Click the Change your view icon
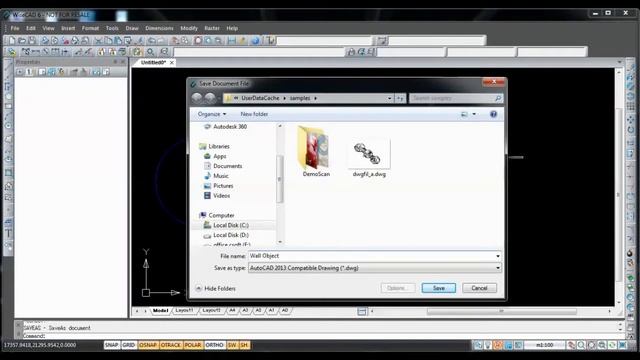Screen dimensions: 640x360 pos(464,114)
